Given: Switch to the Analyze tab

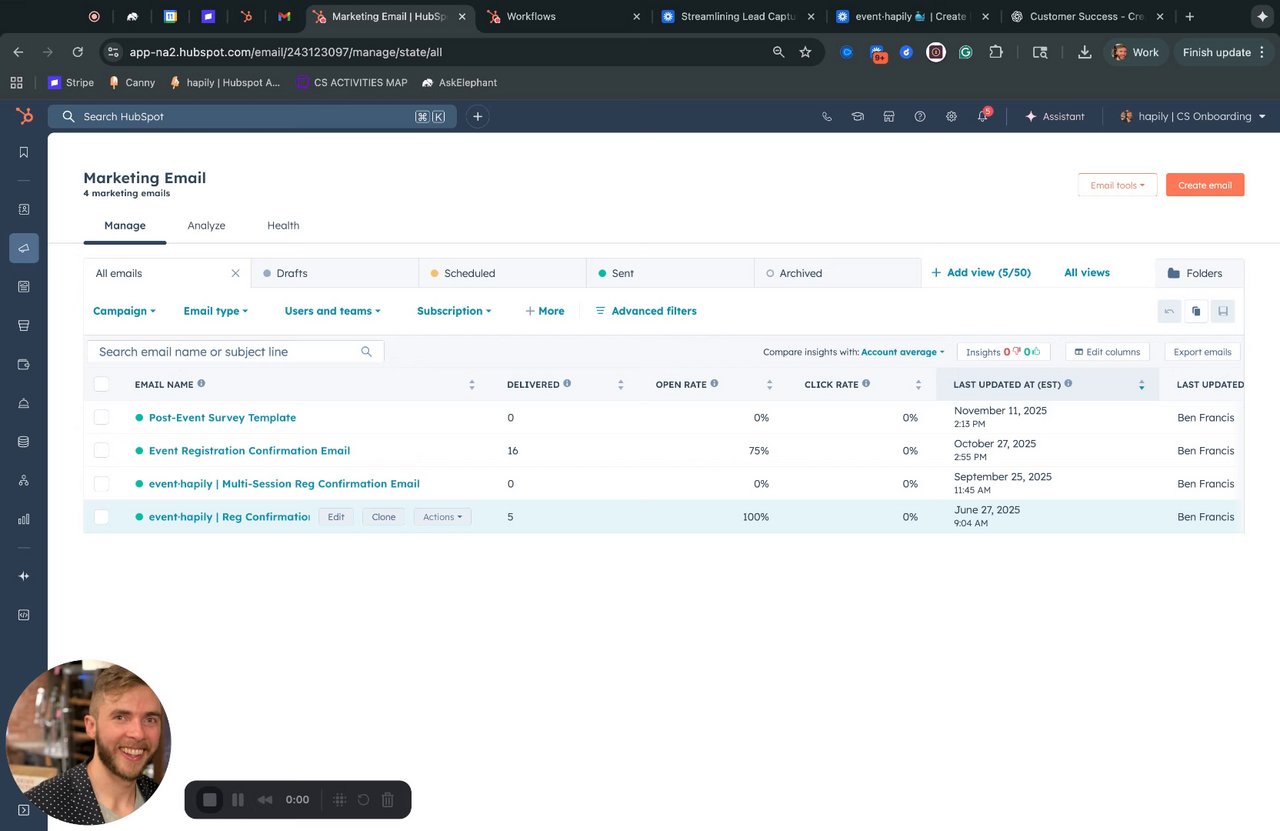Looking at the screenshot, I should point(206,226).
